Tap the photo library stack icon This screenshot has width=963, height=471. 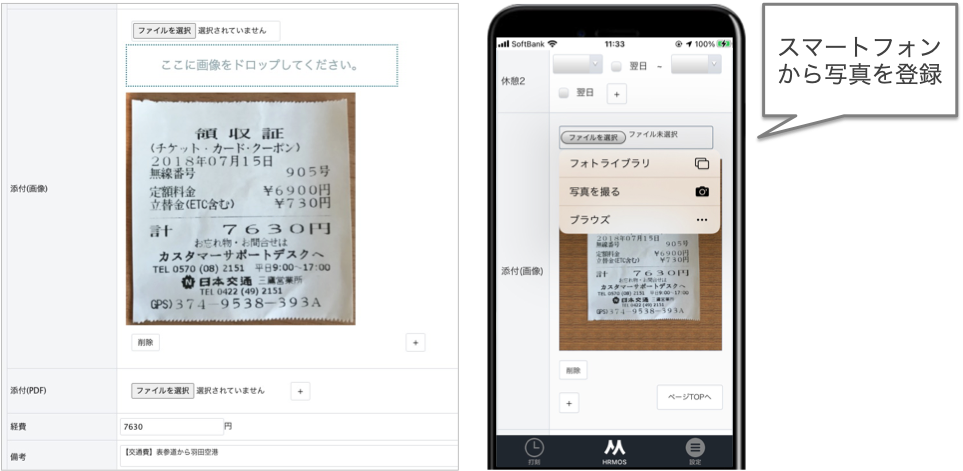click(x=701, y=163)
